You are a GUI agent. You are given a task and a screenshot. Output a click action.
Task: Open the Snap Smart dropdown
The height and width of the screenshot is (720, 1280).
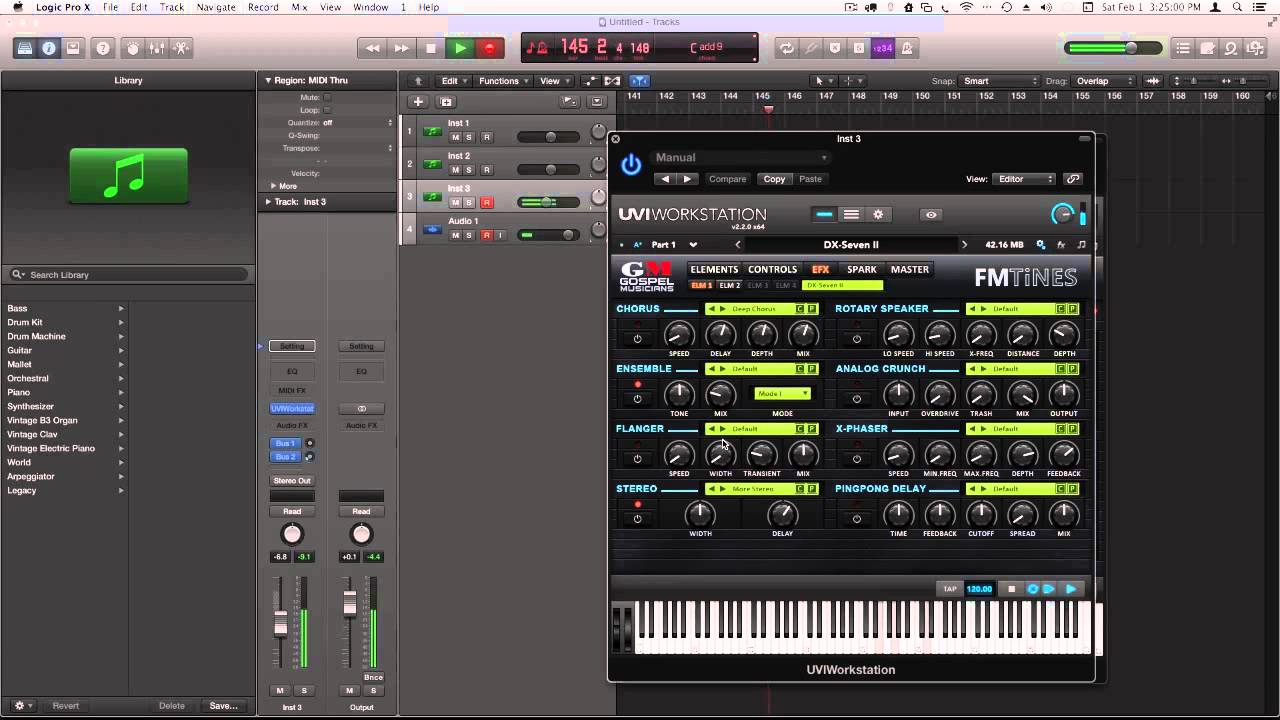click(x=1000, y=81)
